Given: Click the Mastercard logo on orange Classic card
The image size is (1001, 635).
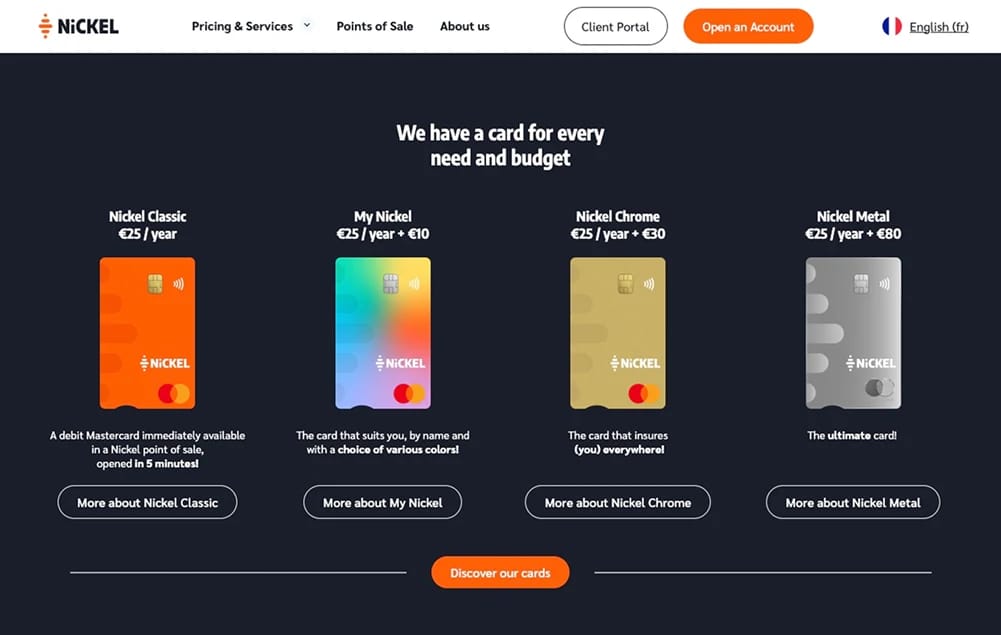Looking at the screenshot, I should 174,393.
